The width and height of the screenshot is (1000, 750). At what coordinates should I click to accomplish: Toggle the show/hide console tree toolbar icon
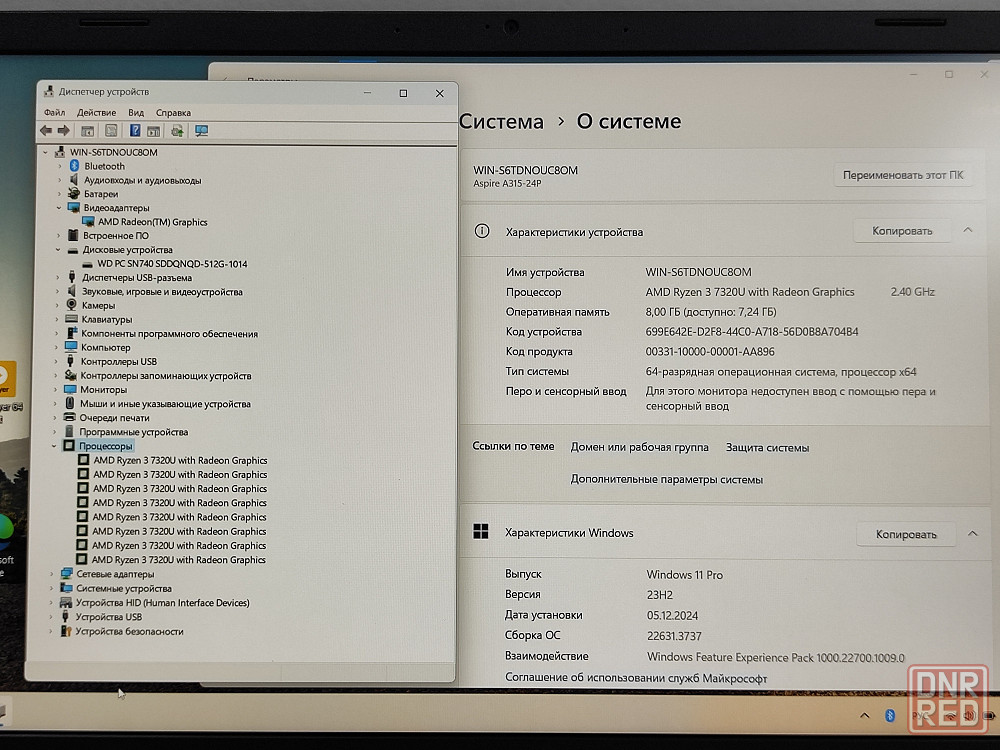coord(87,131)
